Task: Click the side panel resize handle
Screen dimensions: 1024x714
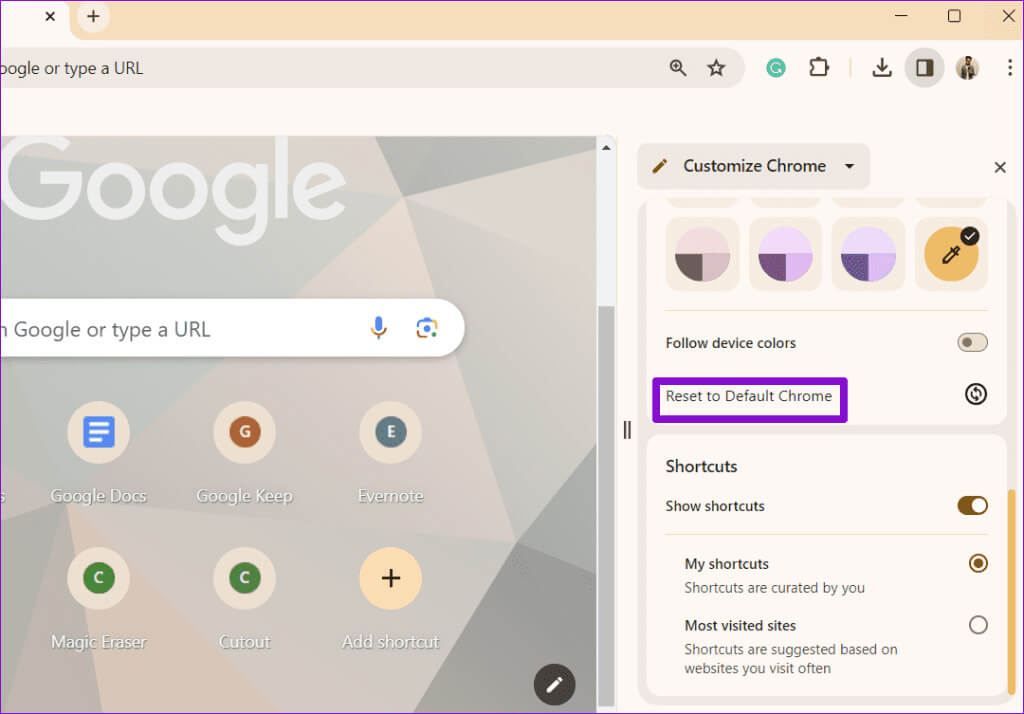Action: (627, 430)
